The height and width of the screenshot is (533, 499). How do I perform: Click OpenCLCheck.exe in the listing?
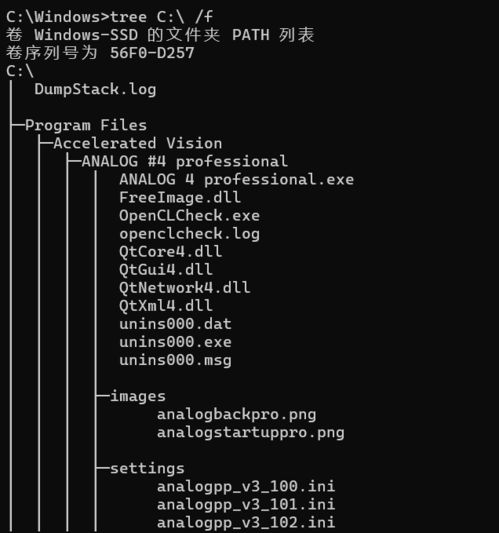[x=189, y=216]
